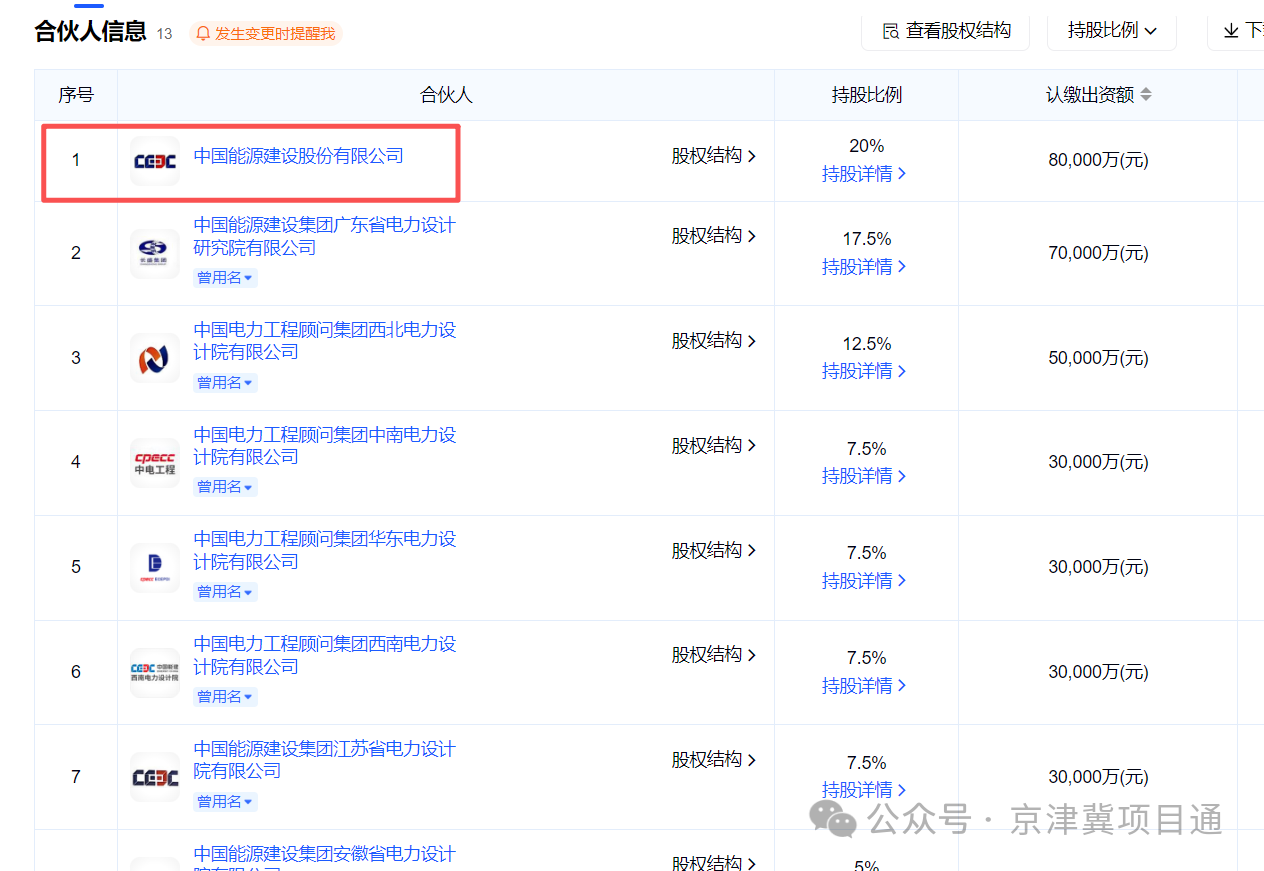Click 发生变更时提醒我 reminder button
Viewport: 1264px width, 871px height.
click(266, 33)
